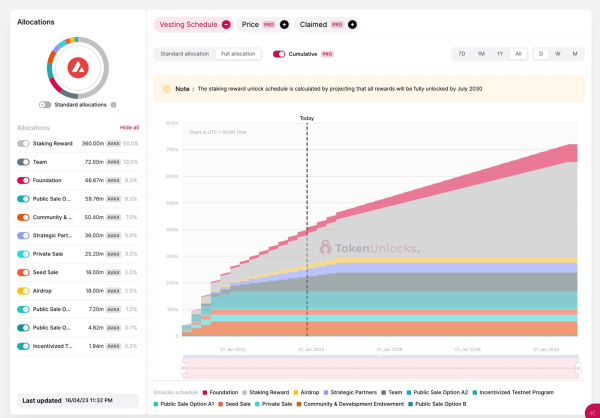This screenshot has height=418, width=600.
Task: Click the Today marker line on chart
Action: [307, 230]
